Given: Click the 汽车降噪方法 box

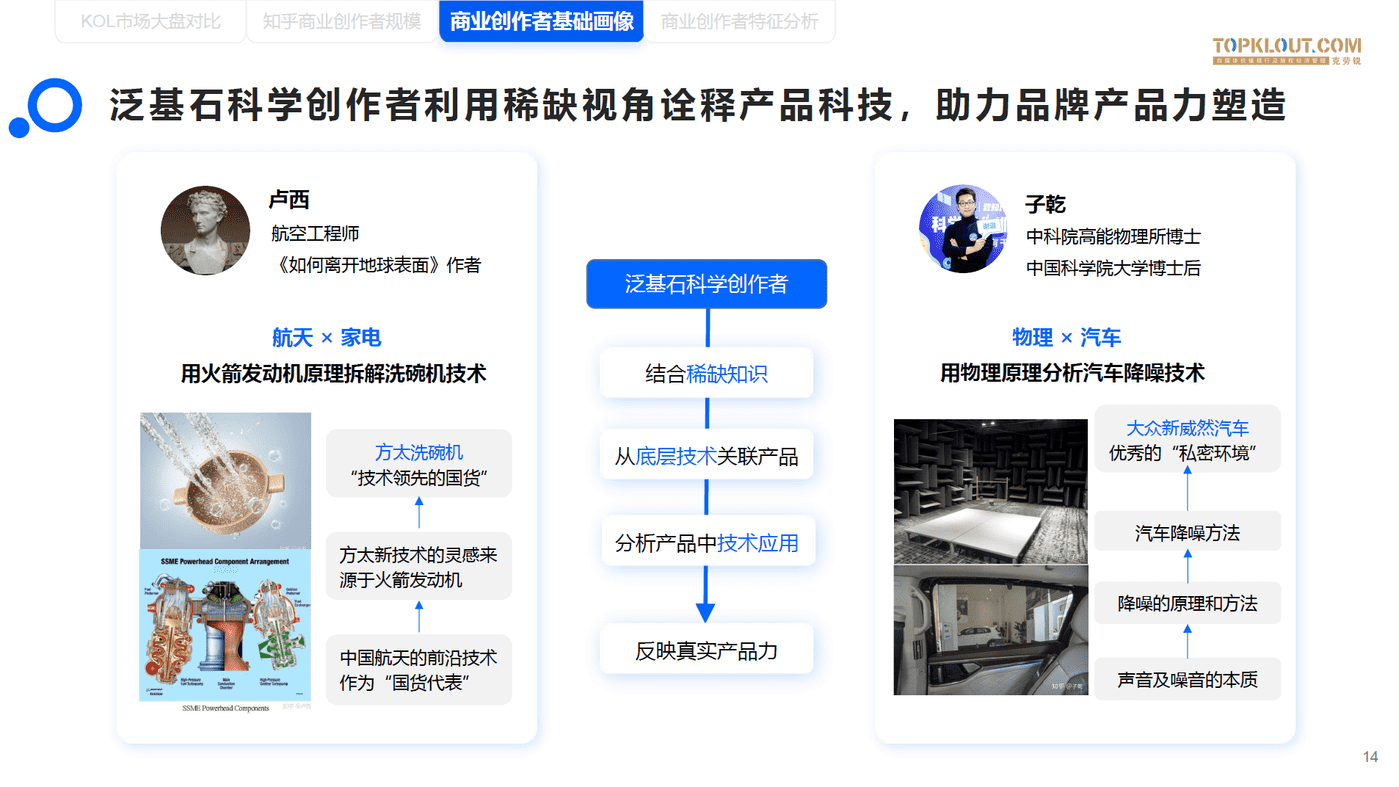Looking at the screenshot, I should point(1187,532).
